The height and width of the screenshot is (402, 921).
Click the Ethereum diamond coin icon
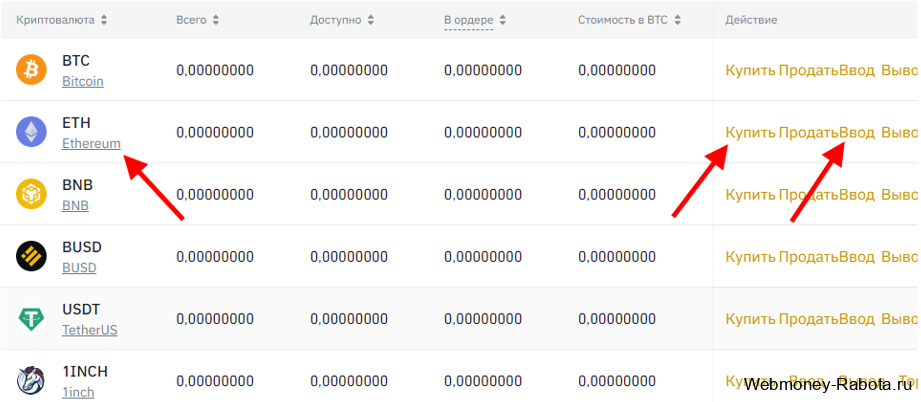31,132
